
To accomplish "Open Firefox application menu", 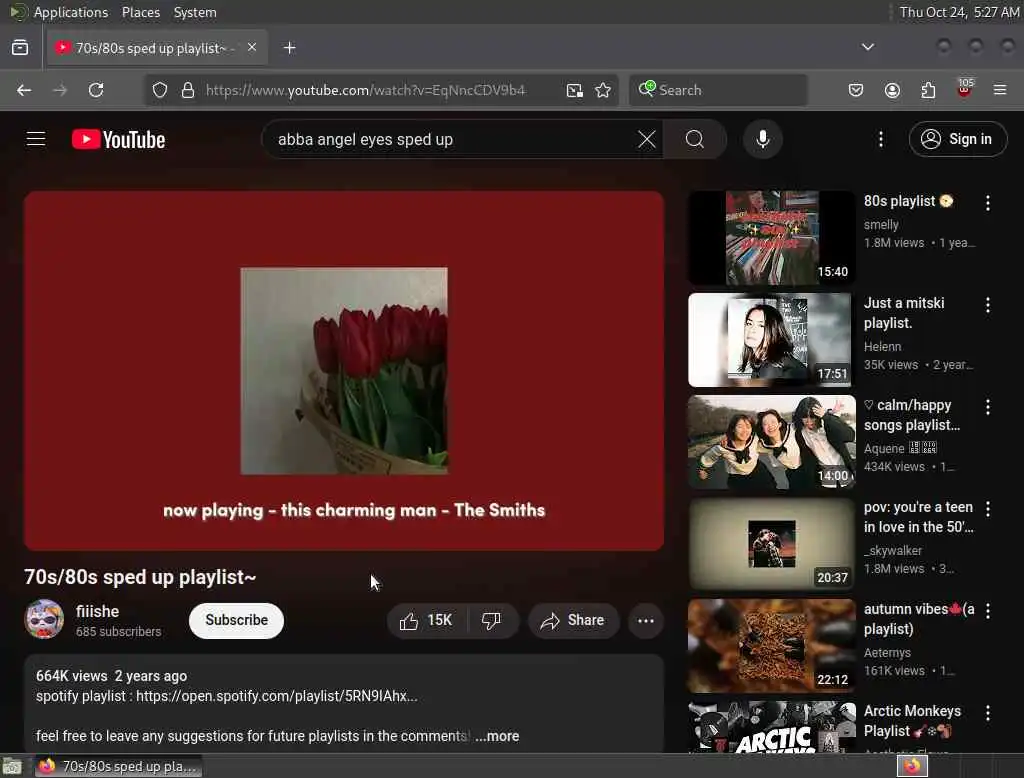I will 1000,90.
